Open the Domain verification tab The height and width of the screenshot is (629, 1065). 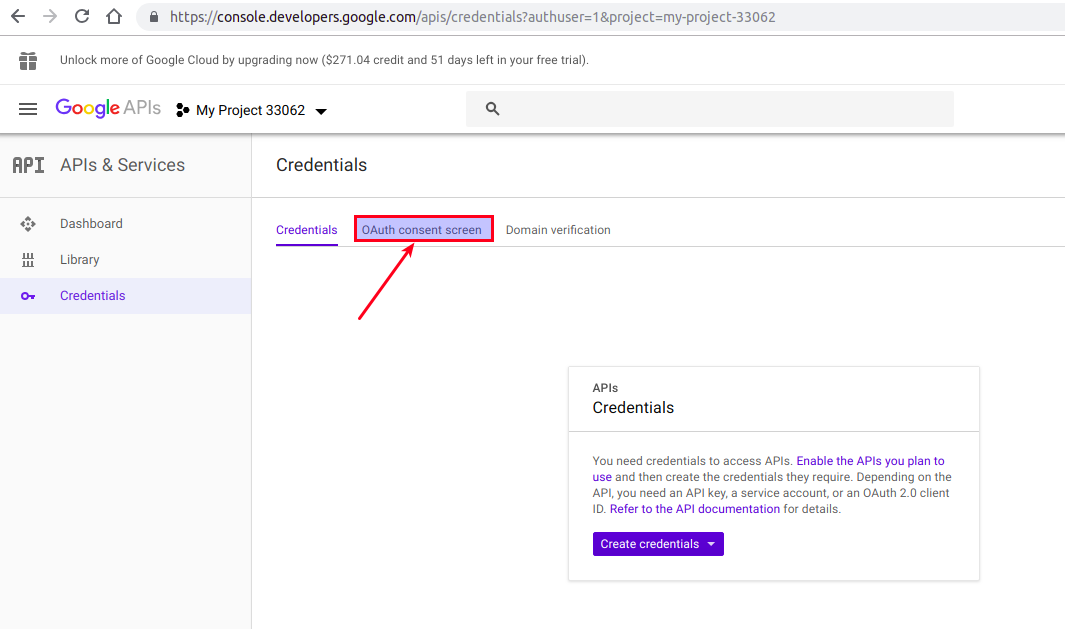(x=558, y=230)
